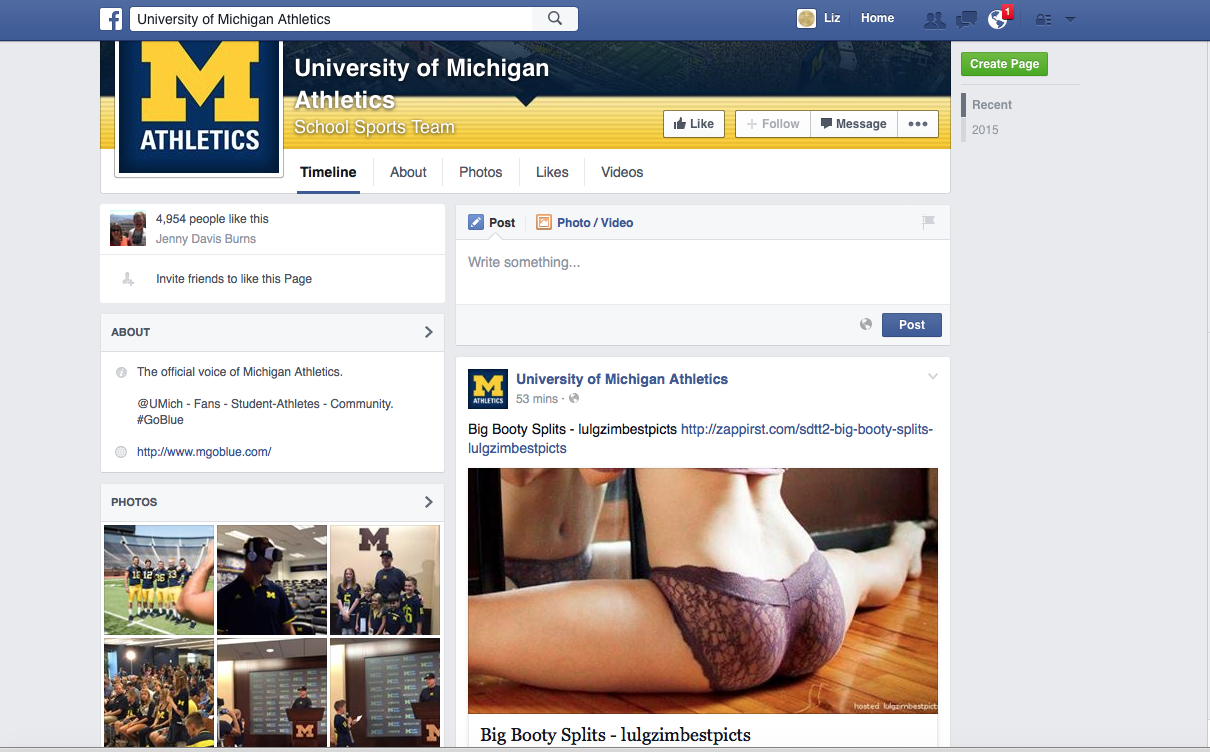Open the seated crowd photo thumbnail
The height and width of the screenshot is (752, 1210).
159,693
